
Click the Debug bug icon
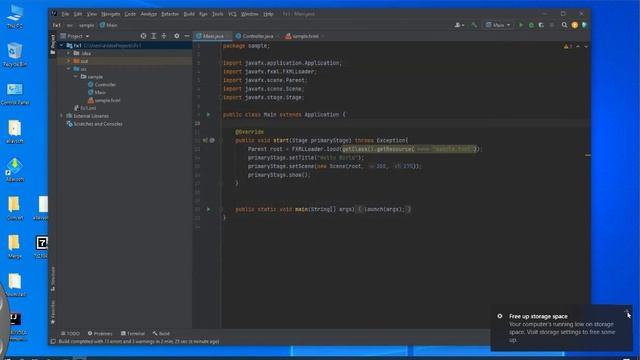point(531,25)
